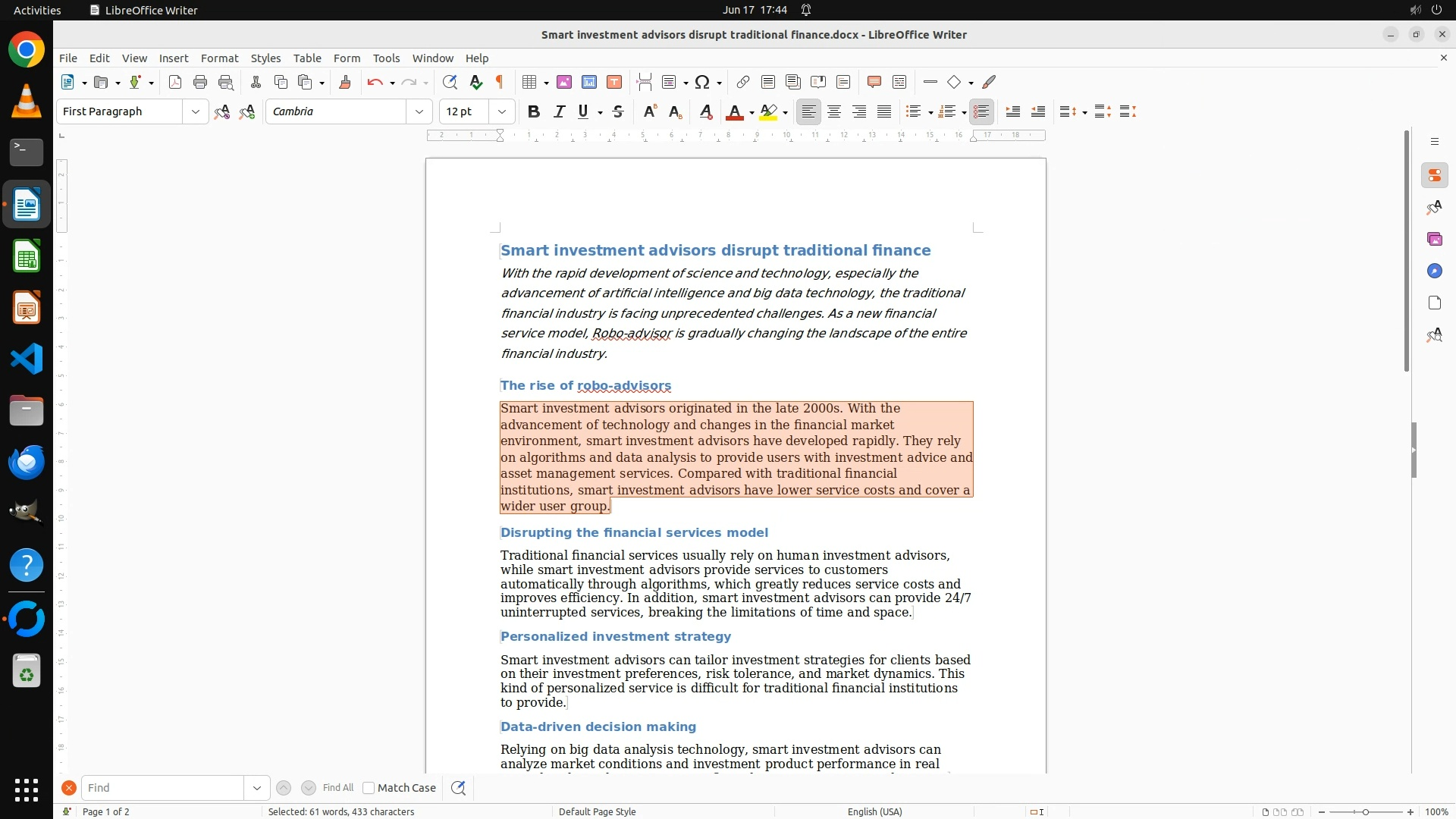Screen dimensions: 1456x819
Task: Expand the paragraph style dropdown
Action: tap(195, 111)
